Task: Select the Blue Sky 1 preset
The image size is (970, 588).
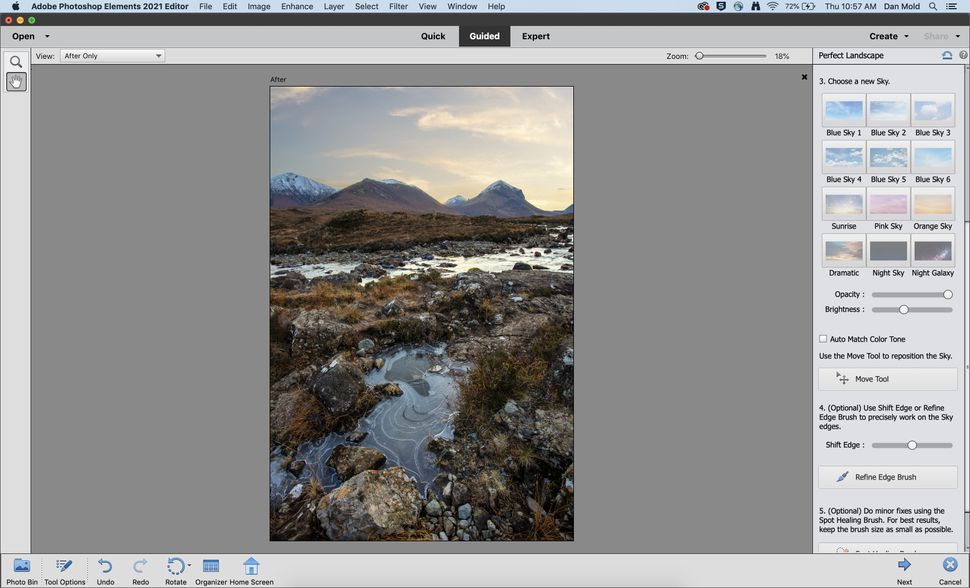Action: click(844, 109)
